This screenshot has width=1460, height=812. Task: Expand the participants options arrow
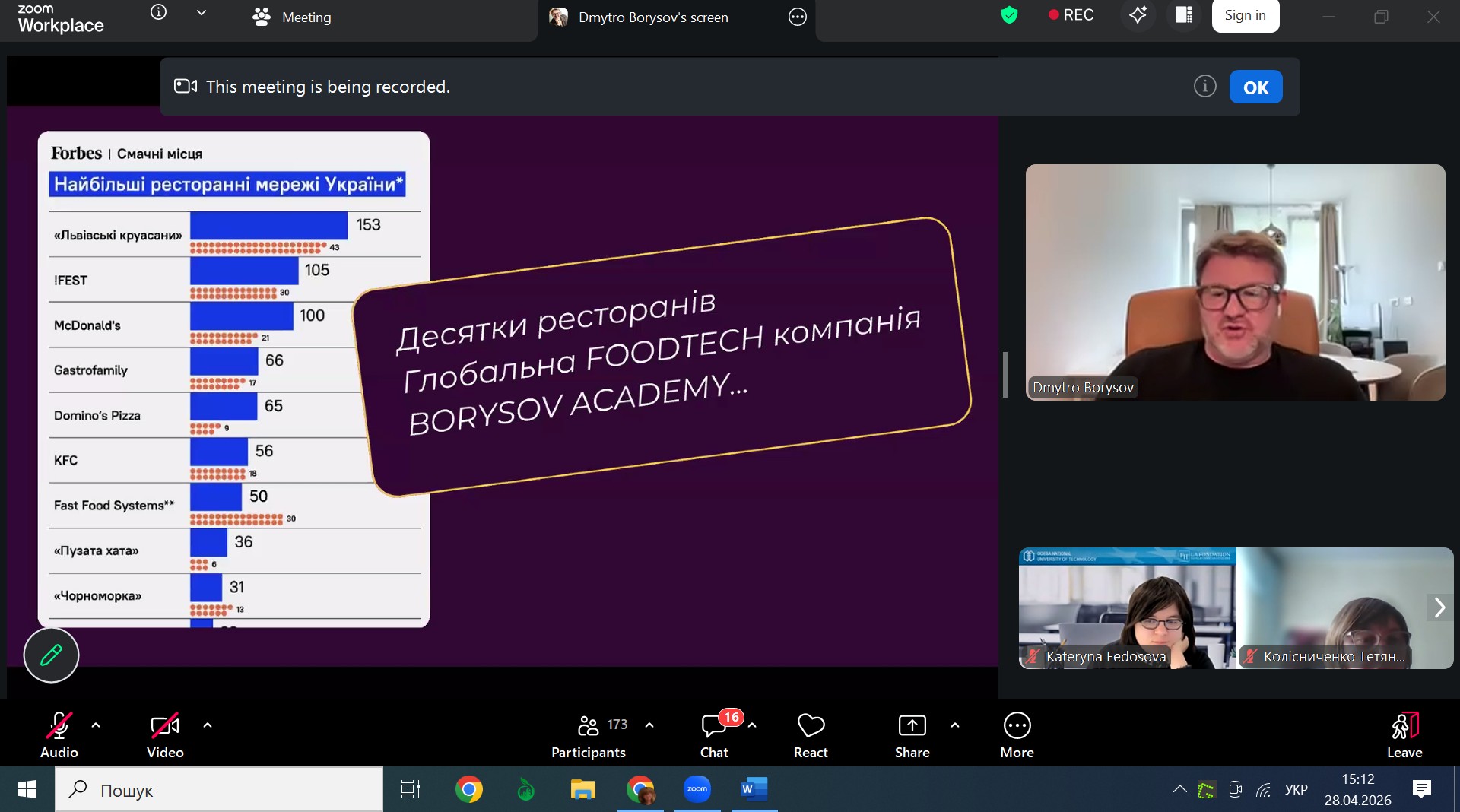649,726
